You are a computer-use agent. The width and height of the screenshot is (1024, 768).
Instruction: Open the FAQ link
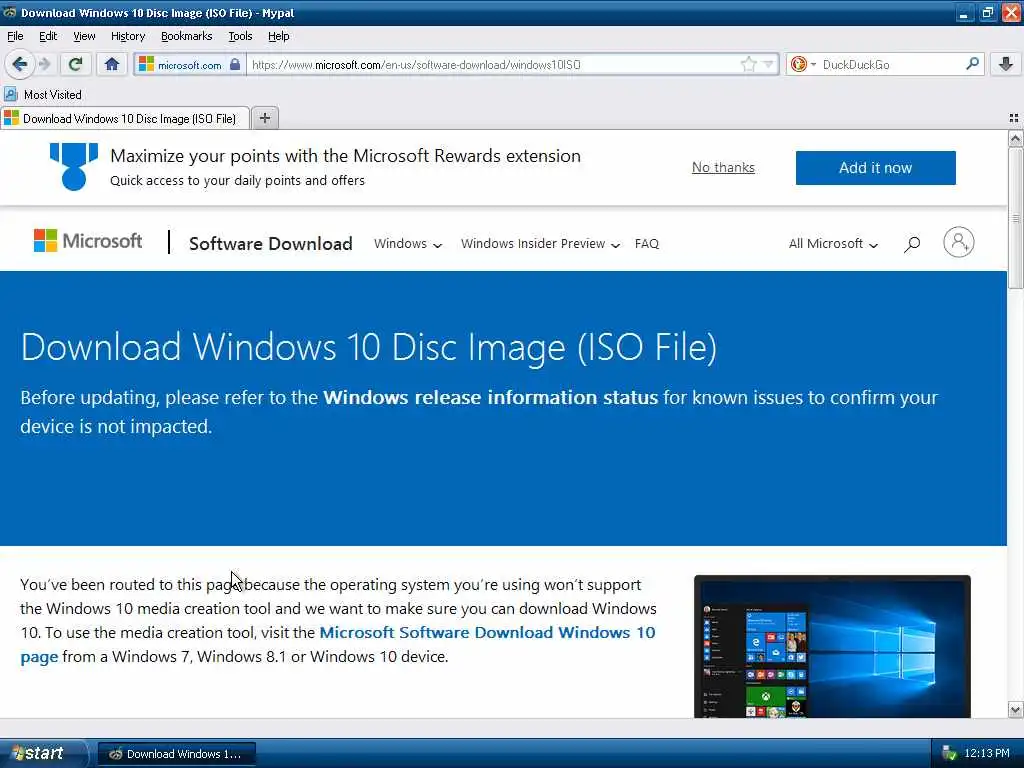(647, 244)
